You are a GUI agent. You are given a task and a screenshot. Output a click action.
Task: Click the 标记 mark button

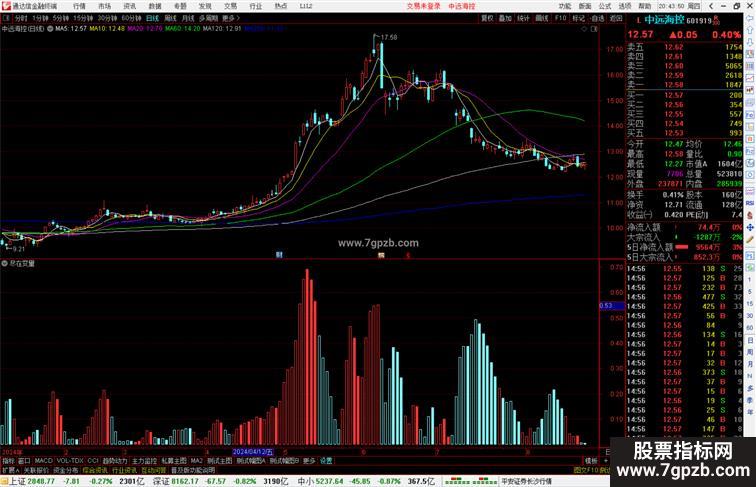click(x=578, y=18)
